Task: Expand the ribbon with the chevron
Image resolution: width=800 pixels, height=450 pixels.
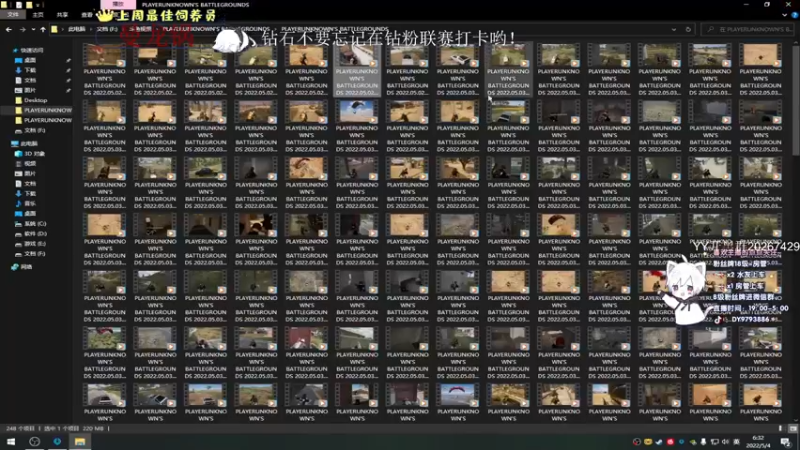Action: point(784,15)
